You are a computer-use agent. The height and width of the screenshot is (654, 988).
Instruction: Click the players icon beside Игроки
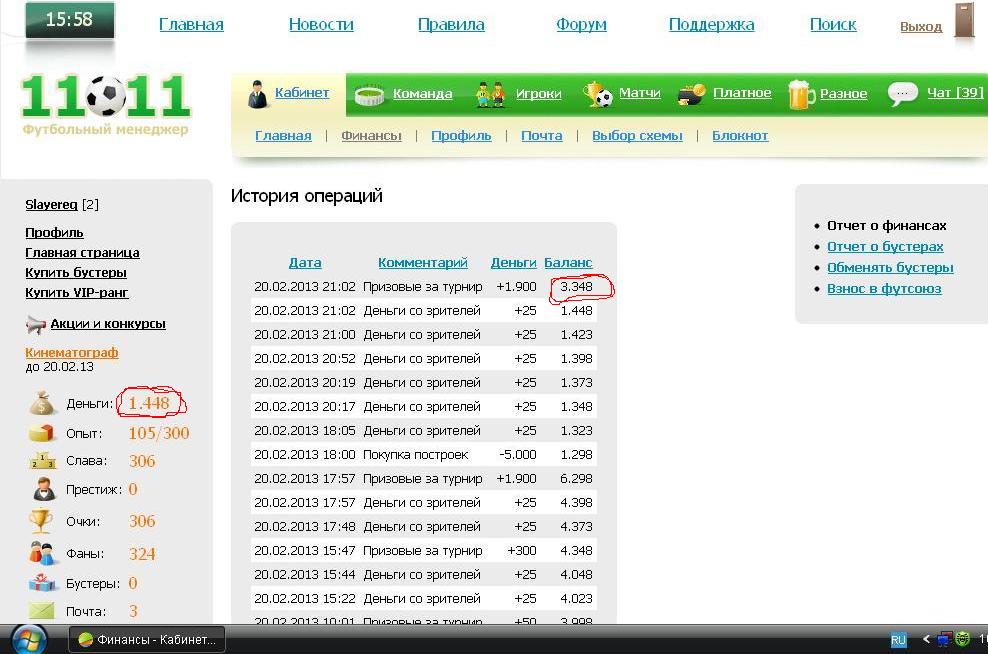tap(490, 94)
